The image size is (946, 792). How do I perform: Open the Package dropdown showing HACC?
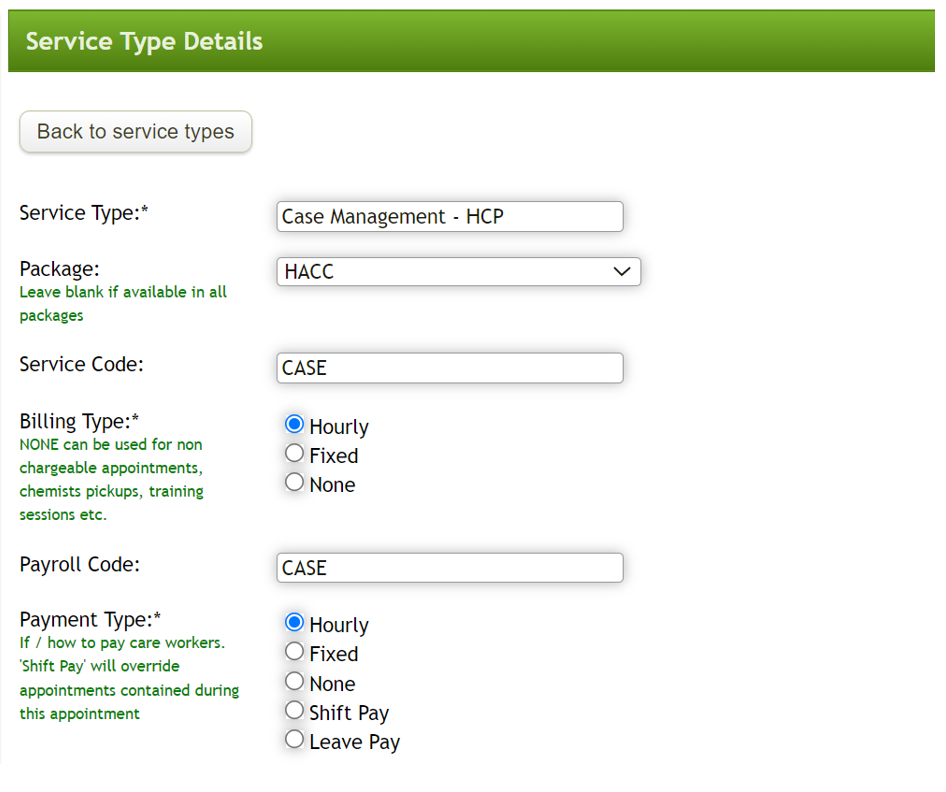[x=458, y=271]
